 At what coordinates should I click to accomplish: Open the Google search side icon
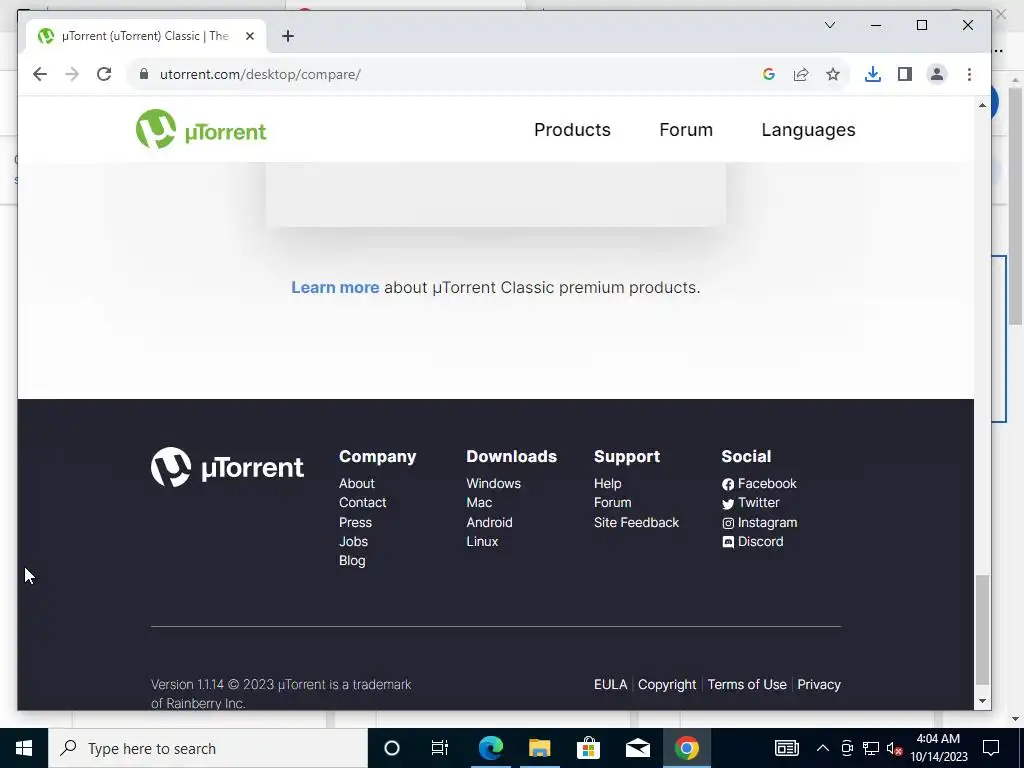coord(769,74)
